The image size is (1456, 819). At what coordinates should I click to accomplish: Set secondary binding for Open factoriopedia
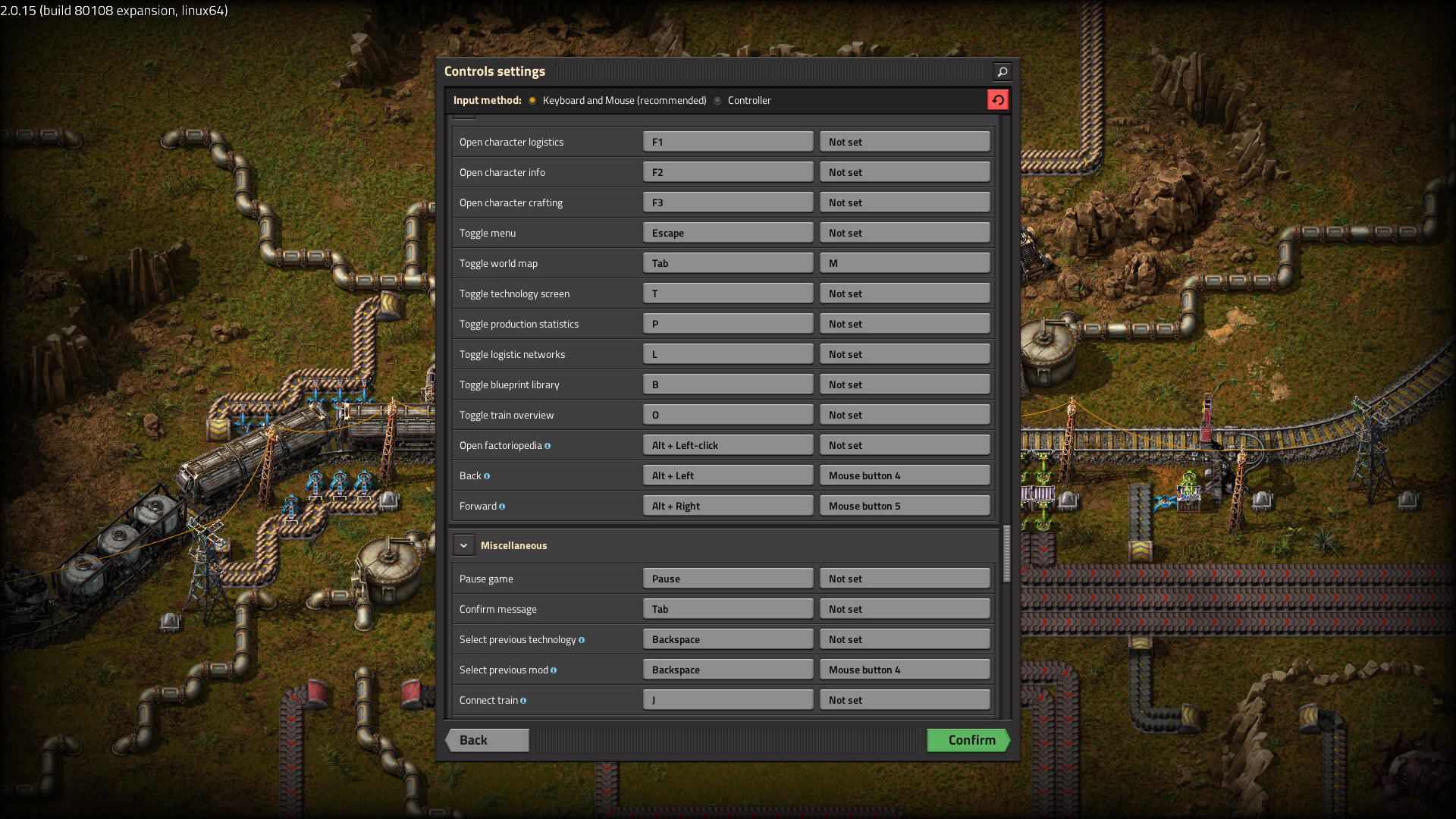click(x=905, y=445)
